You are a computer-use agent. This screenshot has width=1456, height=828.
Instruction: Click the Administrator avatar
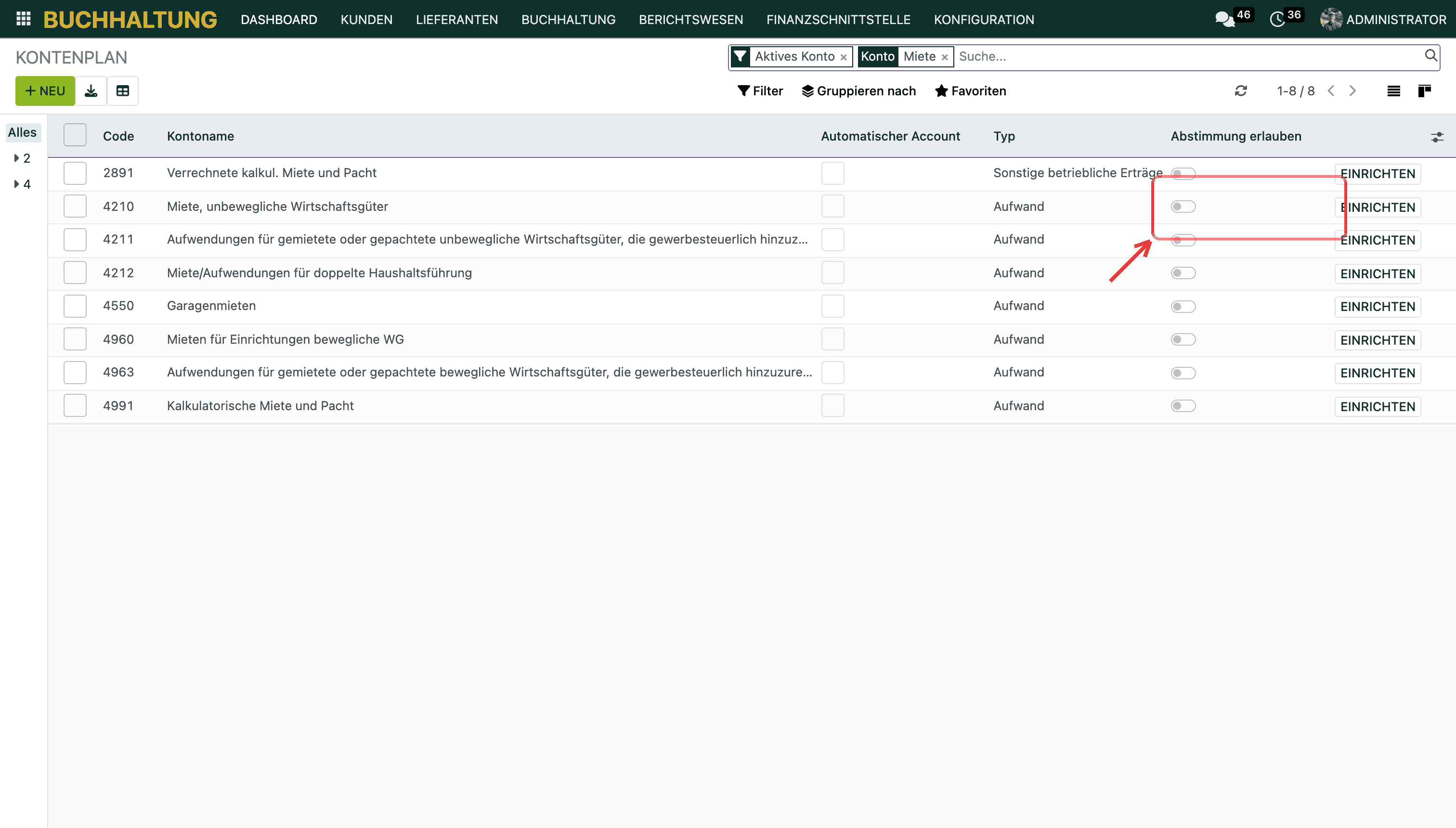pyautogui.click(x=1331, y=19)
